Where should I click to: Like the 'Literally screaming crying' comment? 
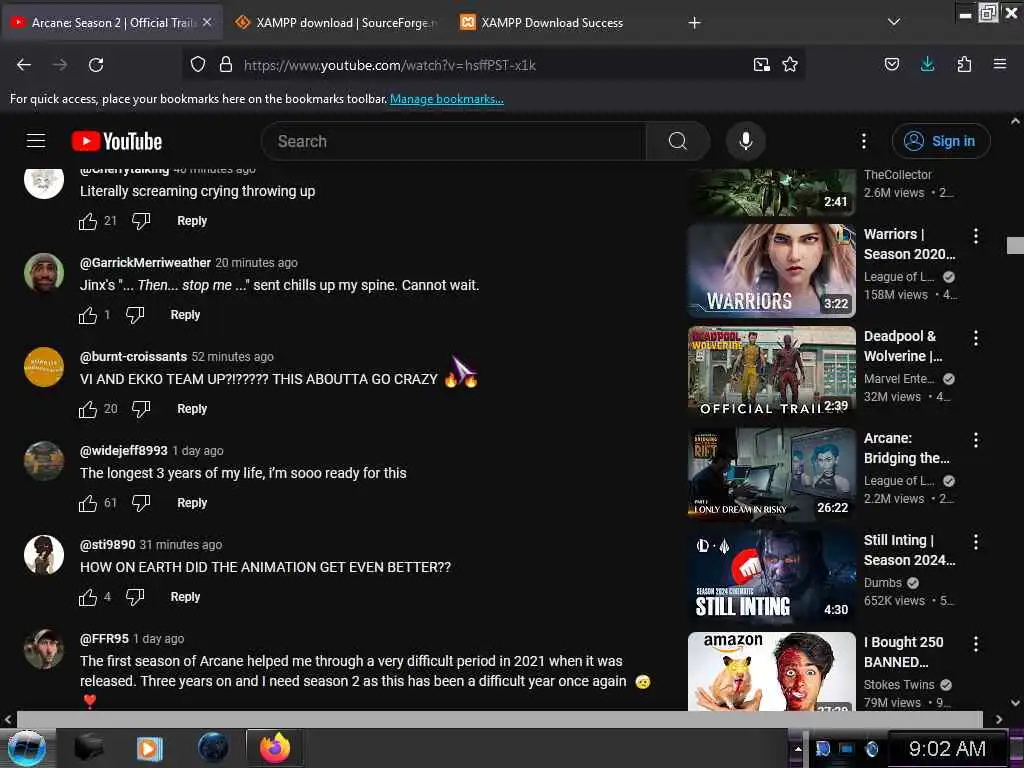[88, 221]
